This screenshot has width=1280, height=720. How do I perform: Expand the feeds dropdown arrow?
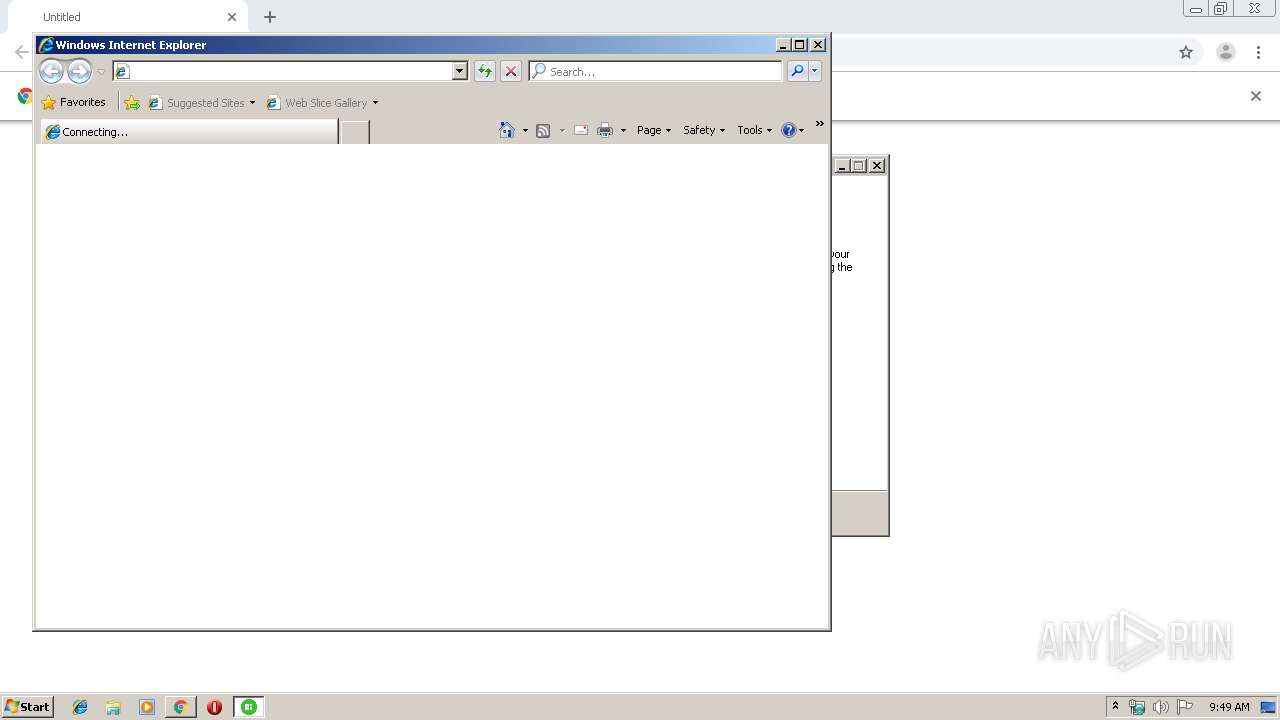click(562, 130)
